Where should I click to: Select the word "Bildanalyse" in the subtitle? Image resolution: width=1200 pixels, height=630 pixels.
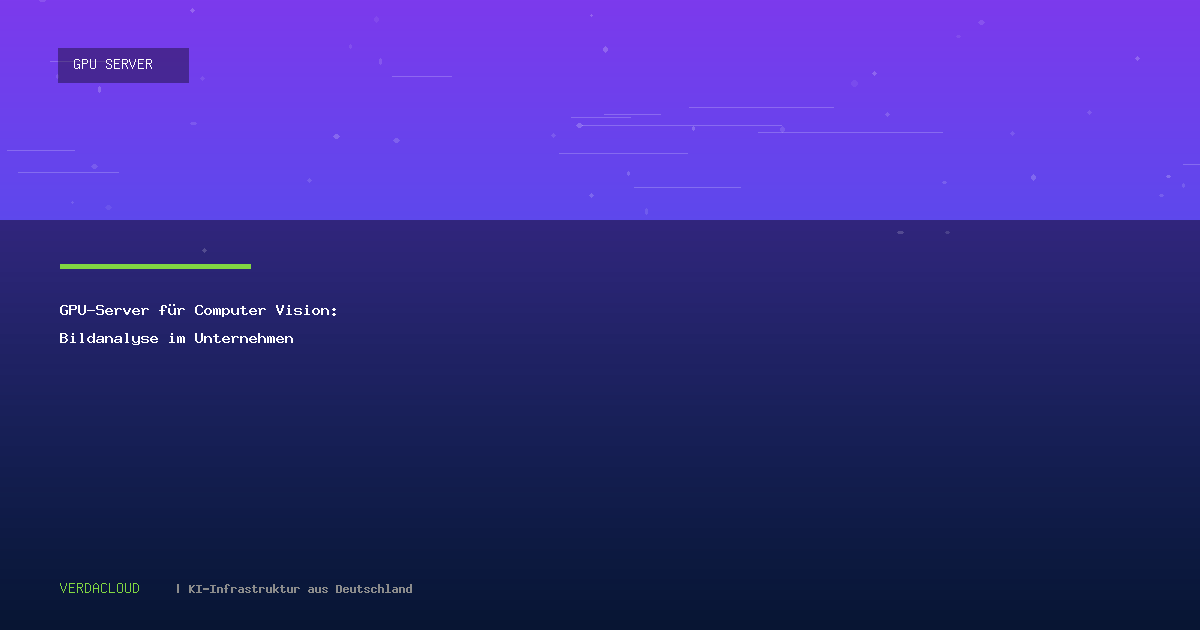pyautogui.click(x=108, y=339)
